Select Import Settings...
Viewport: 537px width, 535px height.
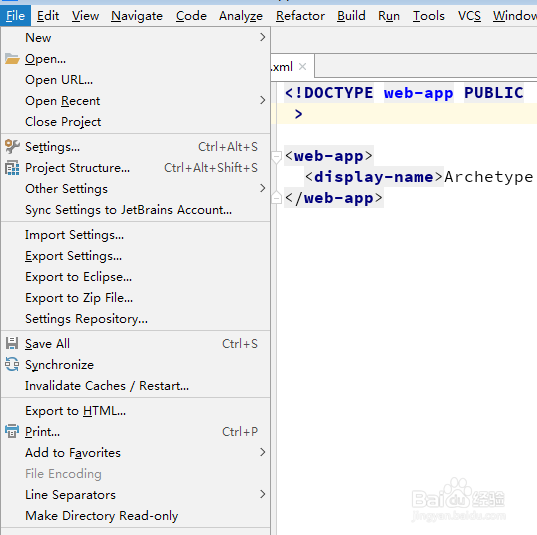coord(136,235)
